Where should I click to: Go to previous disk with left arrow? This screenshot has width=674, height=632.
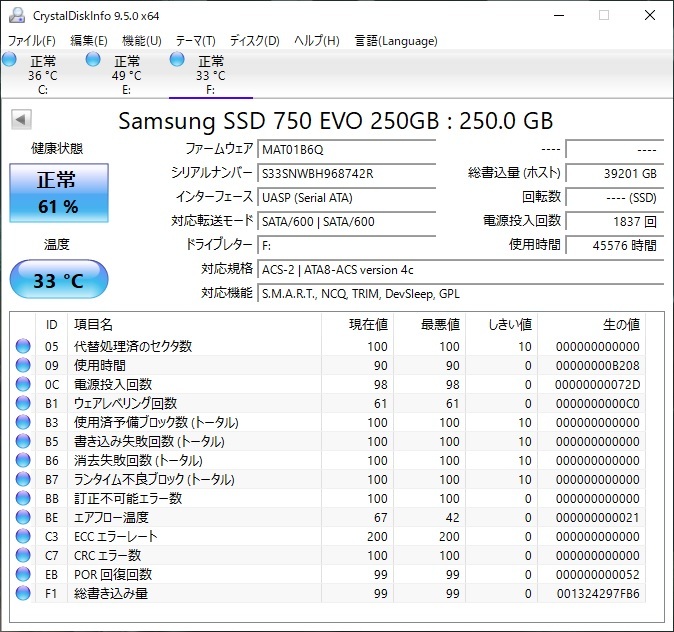pos(21,120)
